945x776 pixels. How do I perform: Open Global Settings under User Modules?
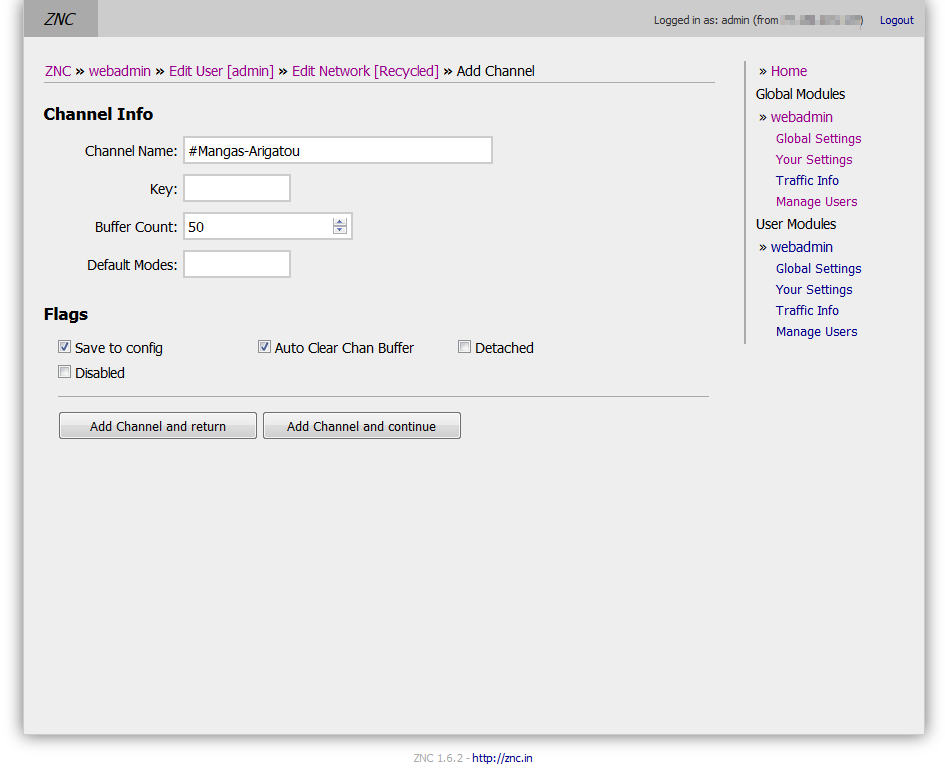click(818, 268)
